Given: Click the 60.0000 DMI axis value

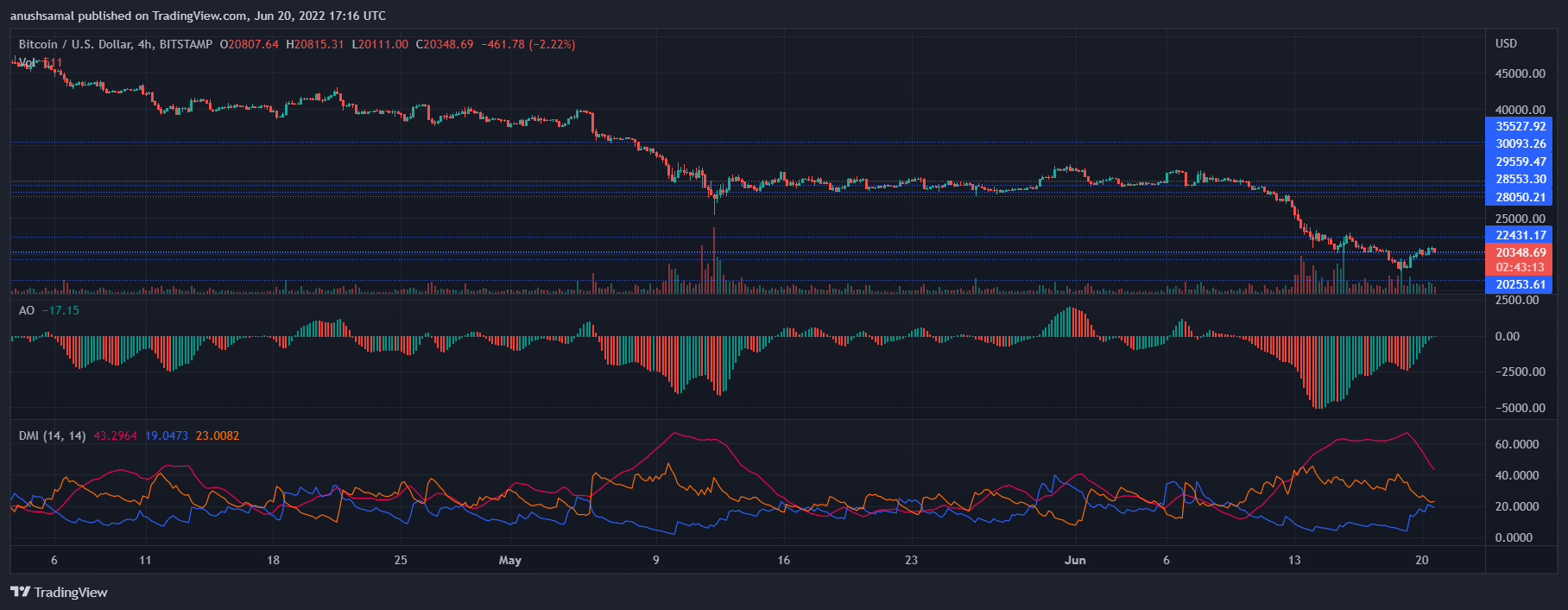Looking at the screenshot, I should pos(1517,444).
